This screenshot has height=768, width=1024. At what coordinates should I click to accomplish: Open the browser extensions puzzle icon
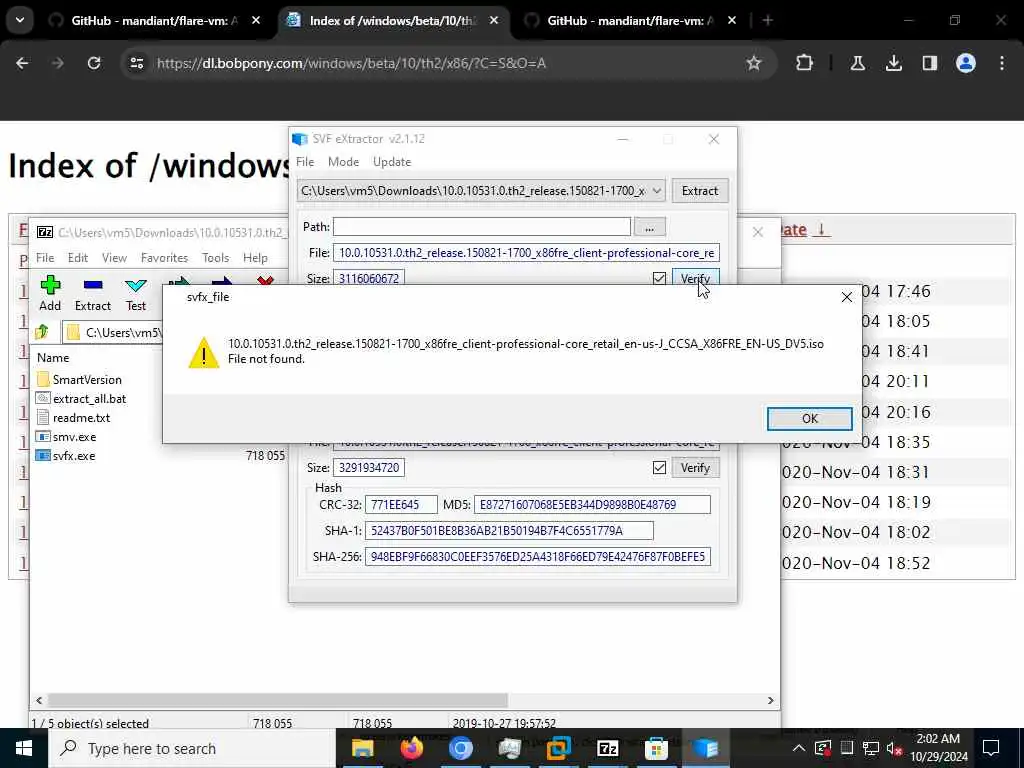coord(805,63)
